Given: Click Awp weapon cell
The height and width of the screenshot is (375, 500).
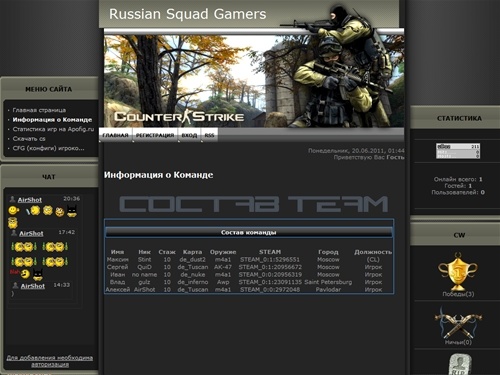Looking at the screenshot, I should [223, 282].
